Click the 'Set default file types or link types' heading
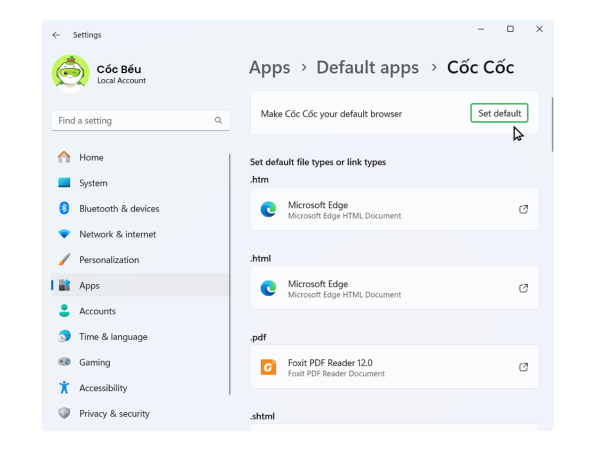Viewport: 600px width, 453px height. coord(318,162)
